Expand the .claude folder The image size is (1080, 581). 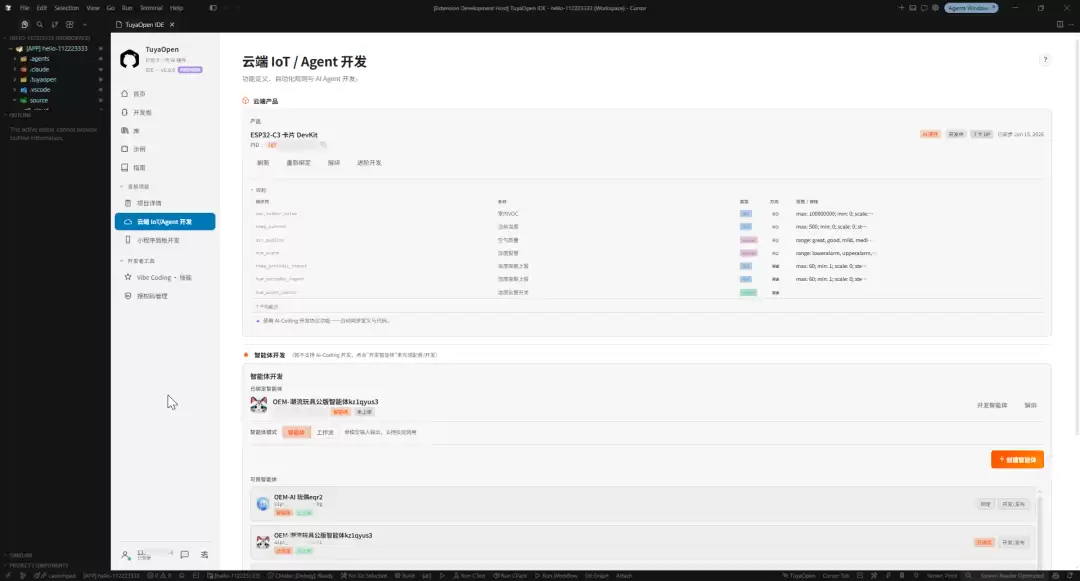pyautogui.click(x=15, y=70)
